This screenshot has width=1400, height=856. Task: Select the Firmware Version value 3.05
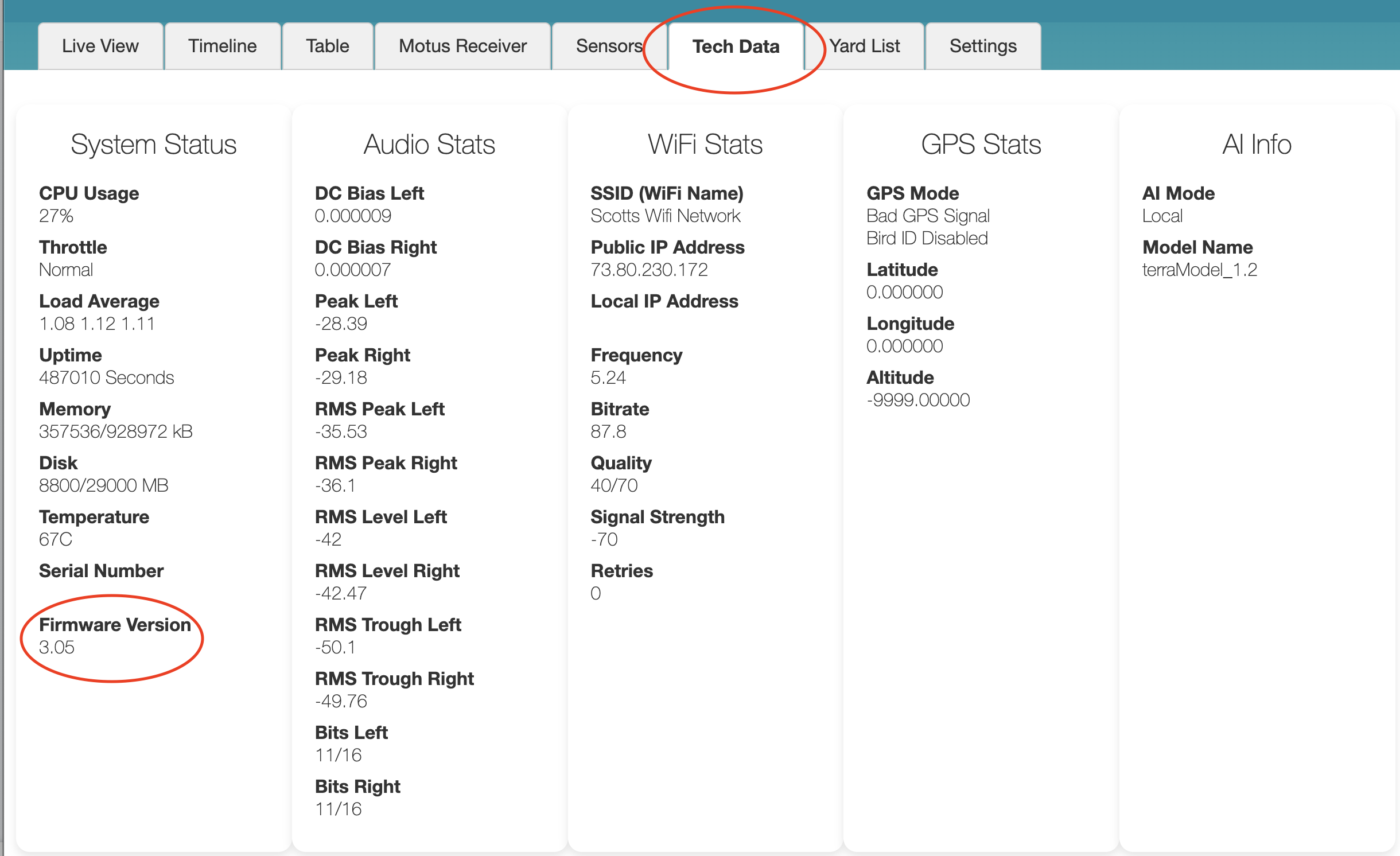point(57,647)
